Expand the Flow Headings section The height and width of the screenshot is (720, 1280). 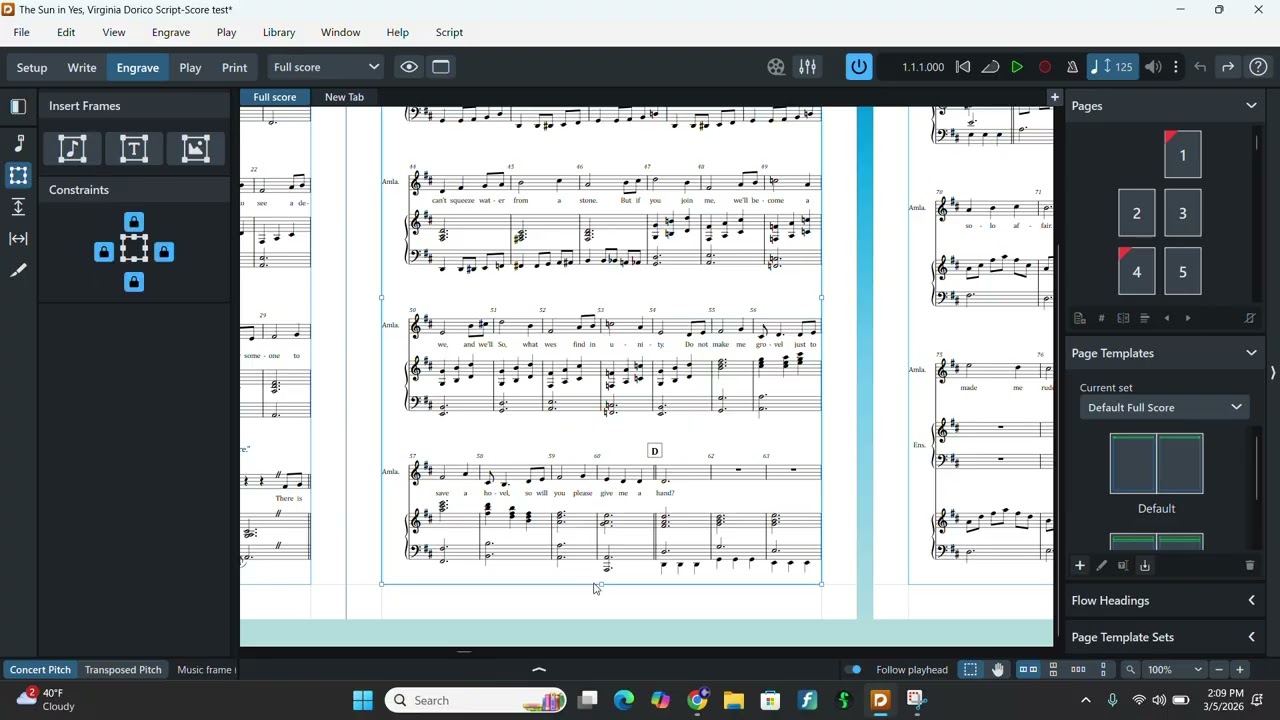(x=1251, y=601)
